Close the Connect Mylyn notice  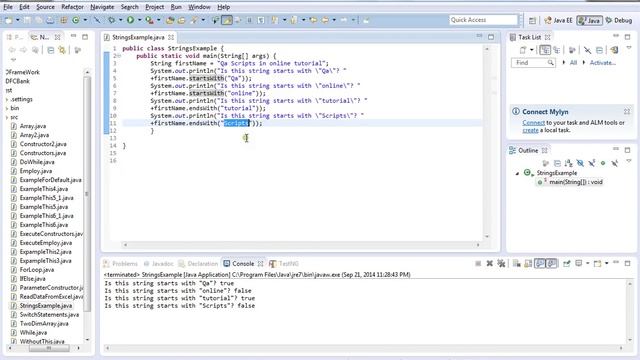pos(627,111)
